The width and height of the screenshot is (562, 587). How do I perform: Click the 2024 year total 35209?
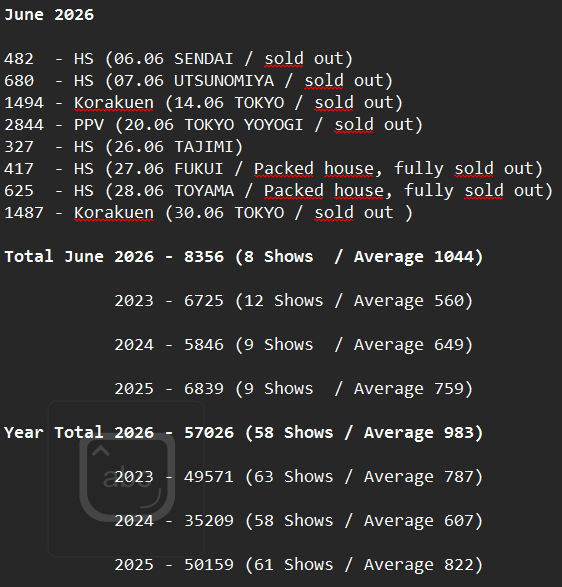click(209, 521)
